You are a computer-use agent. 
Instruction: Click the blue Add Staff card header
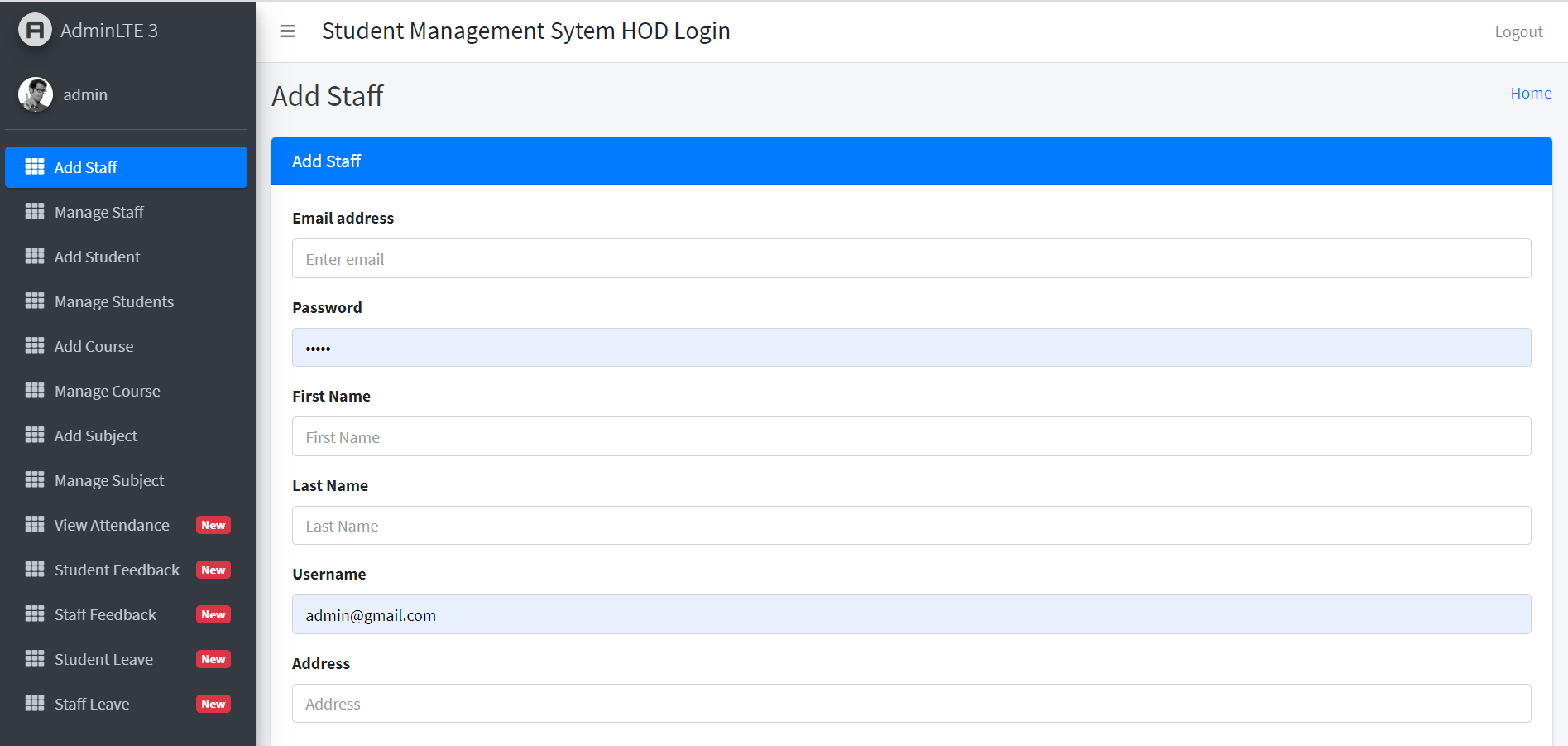pos(911,161)
